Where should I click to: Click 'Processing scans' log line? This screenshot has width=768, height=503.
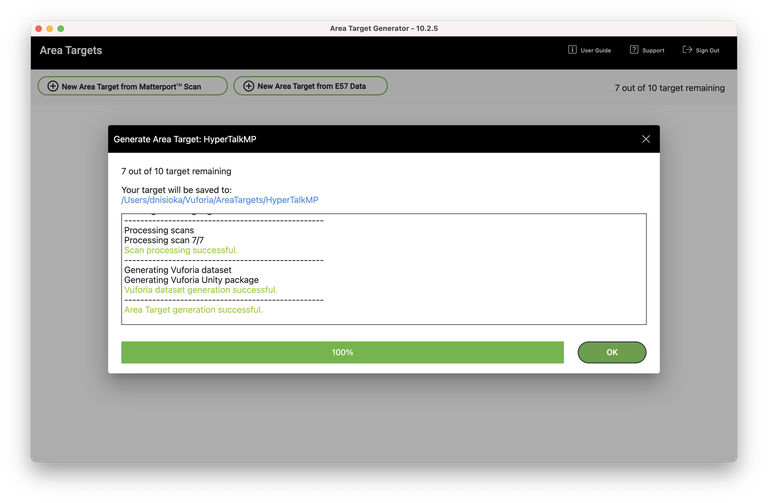(x=159, y=230)
